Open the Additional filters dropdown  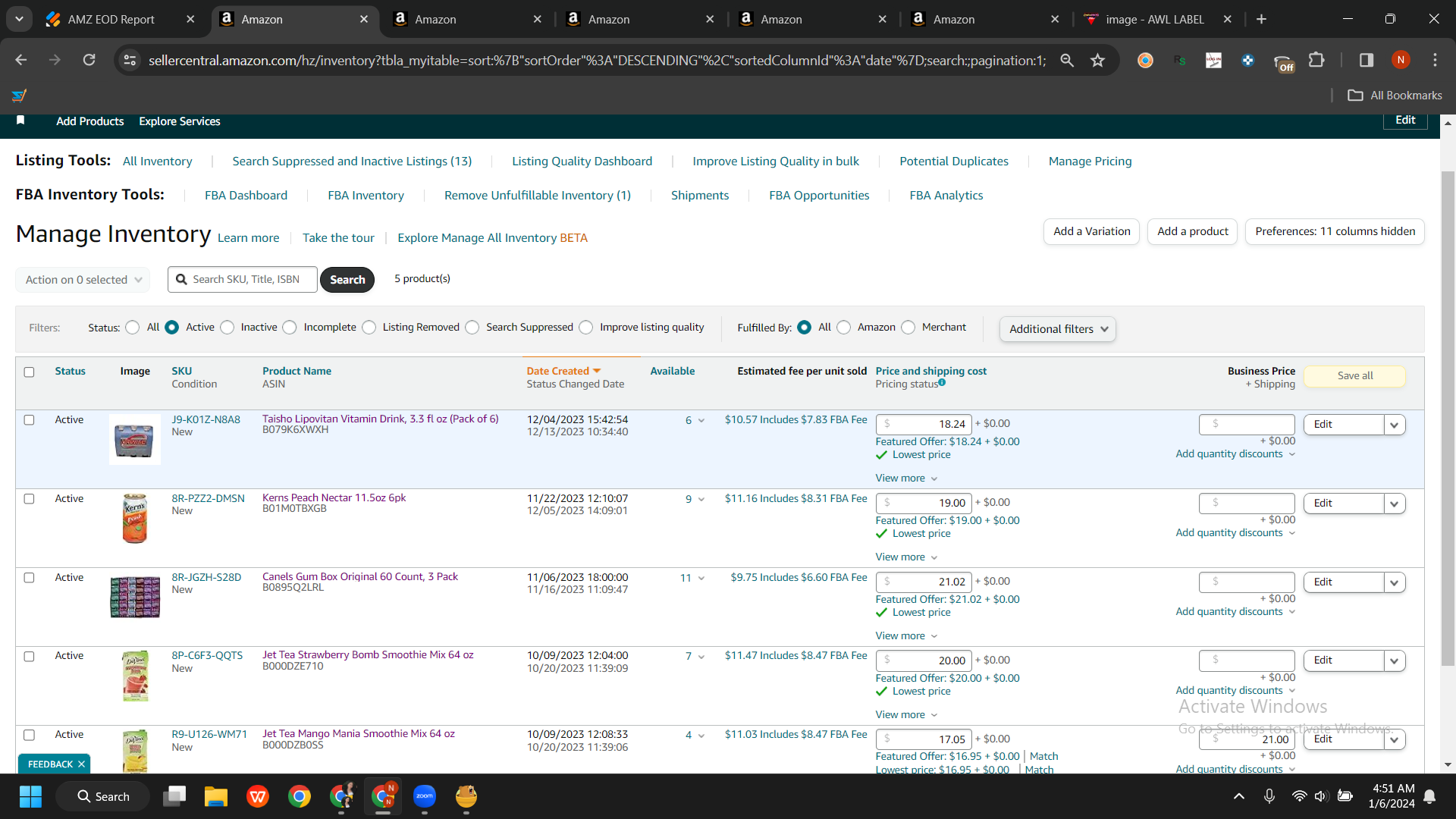(x=1058, y=329)
